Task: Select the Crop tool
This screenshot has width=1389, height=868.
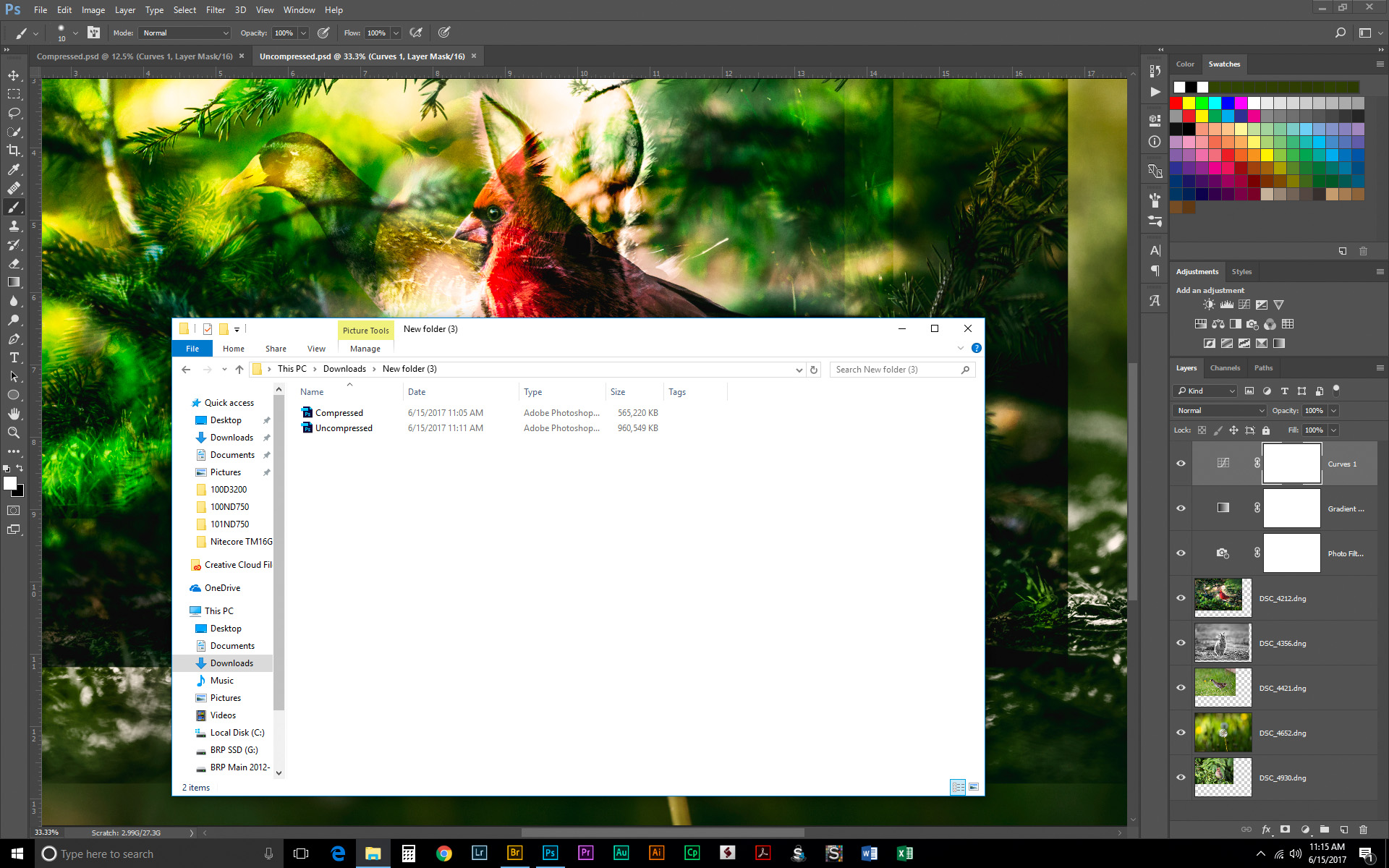Action: [x=14, y=150]
